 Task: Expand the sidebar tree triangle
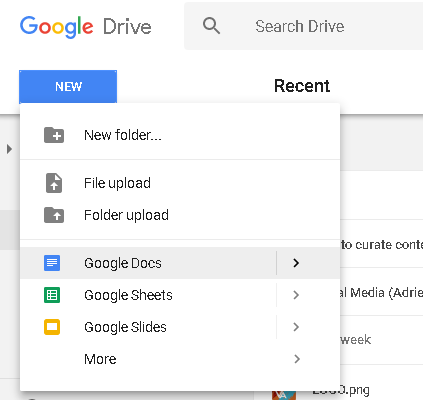[x=9, y=149]
